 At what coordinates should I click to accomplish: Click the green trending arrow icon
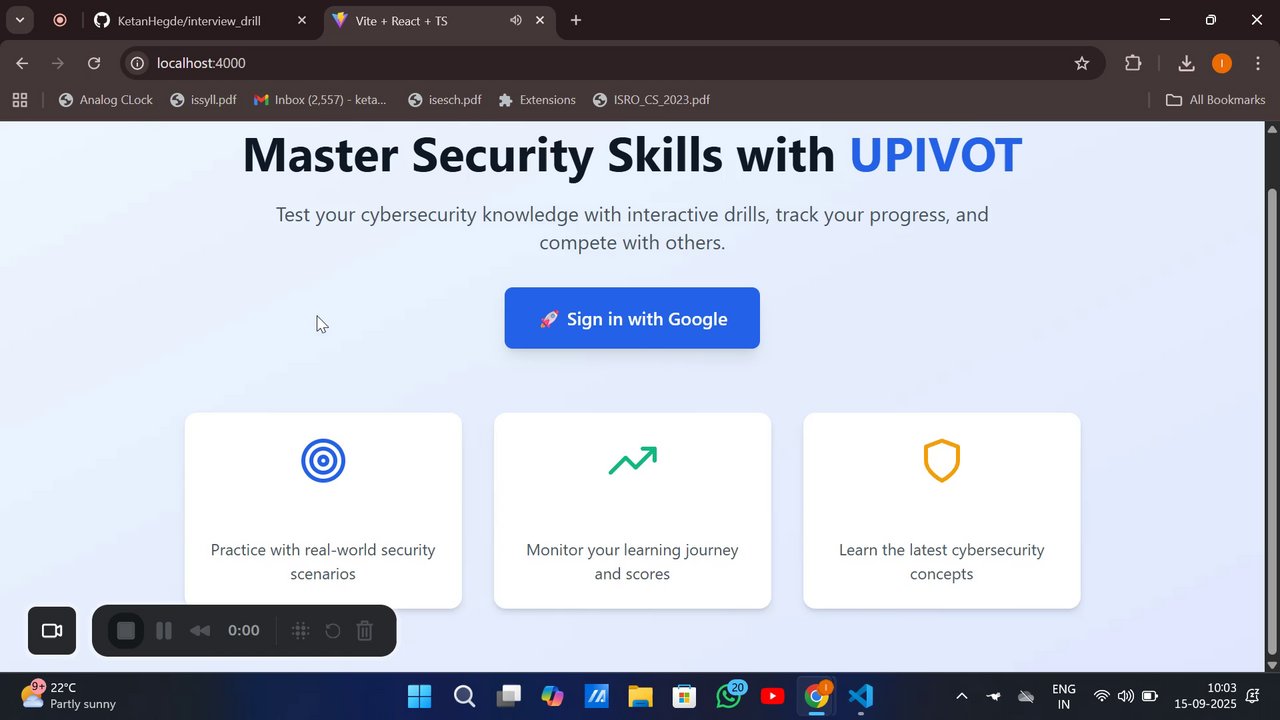pos(632,461)
